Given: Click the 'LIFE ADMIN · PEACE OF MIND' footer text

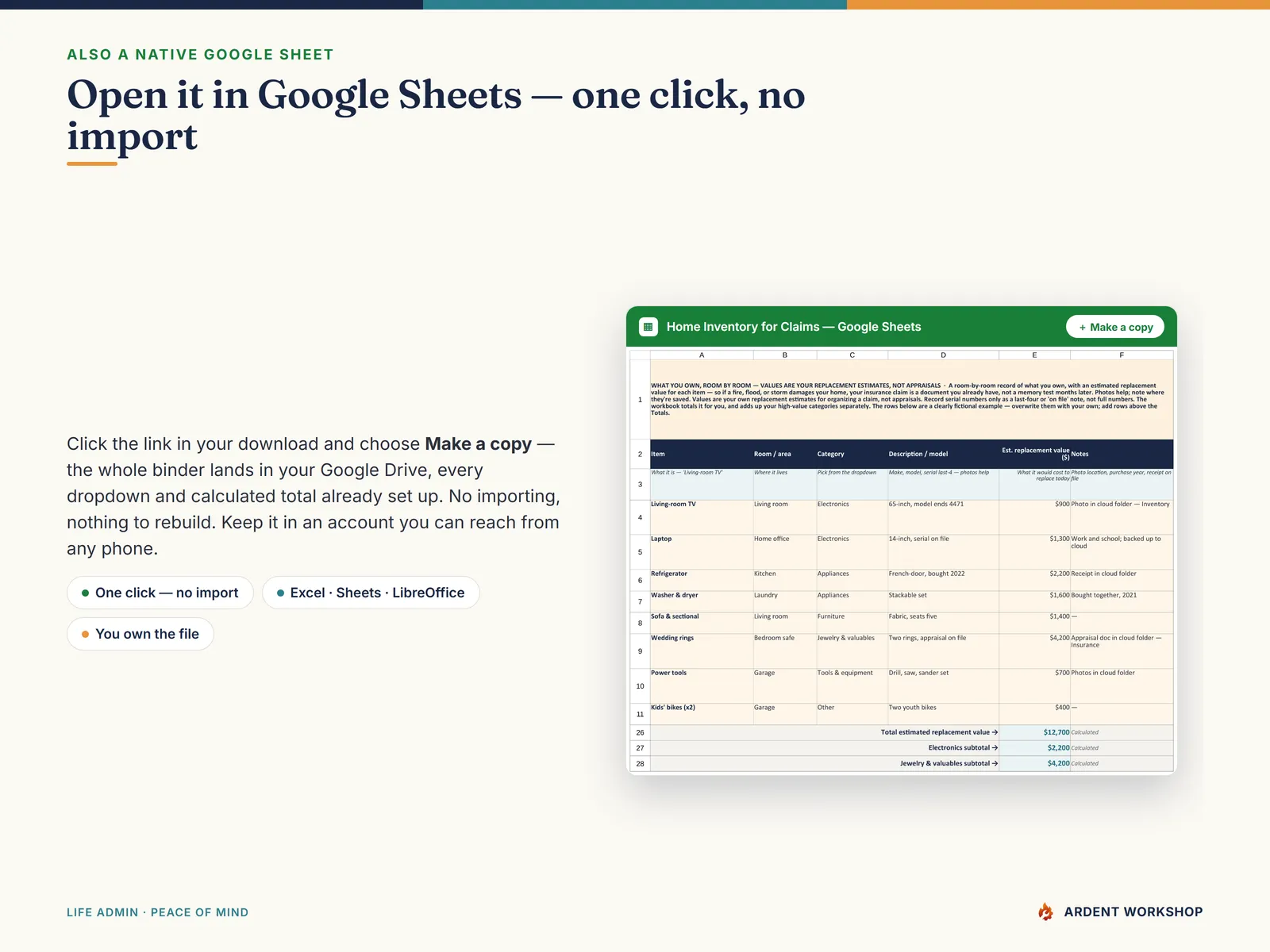Looking at the screenshot, I should [x=157, y=912].
